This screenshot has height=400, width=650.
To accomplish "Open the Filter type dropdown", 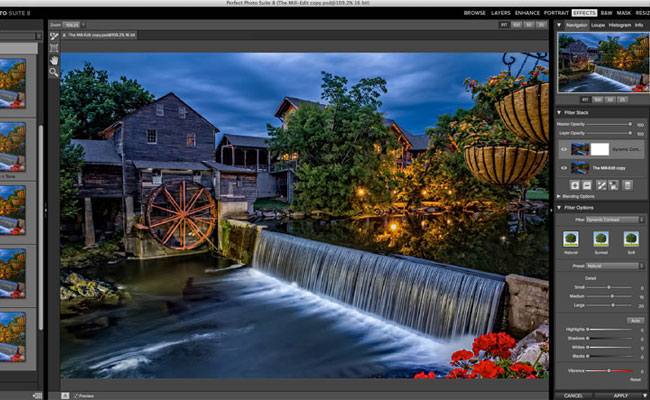I will click(614, 220).
